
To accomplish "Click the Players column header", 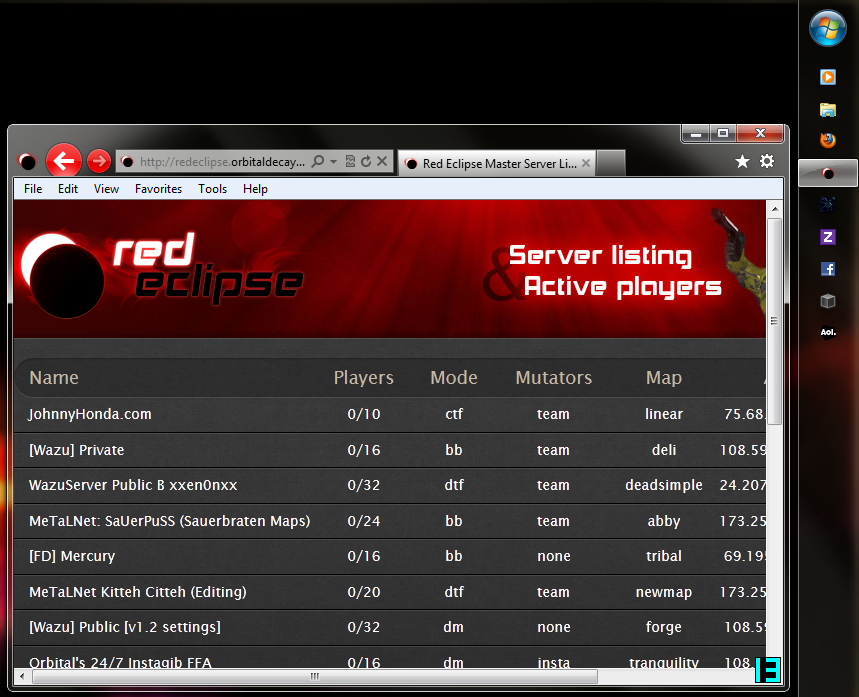I will [364, 378].
